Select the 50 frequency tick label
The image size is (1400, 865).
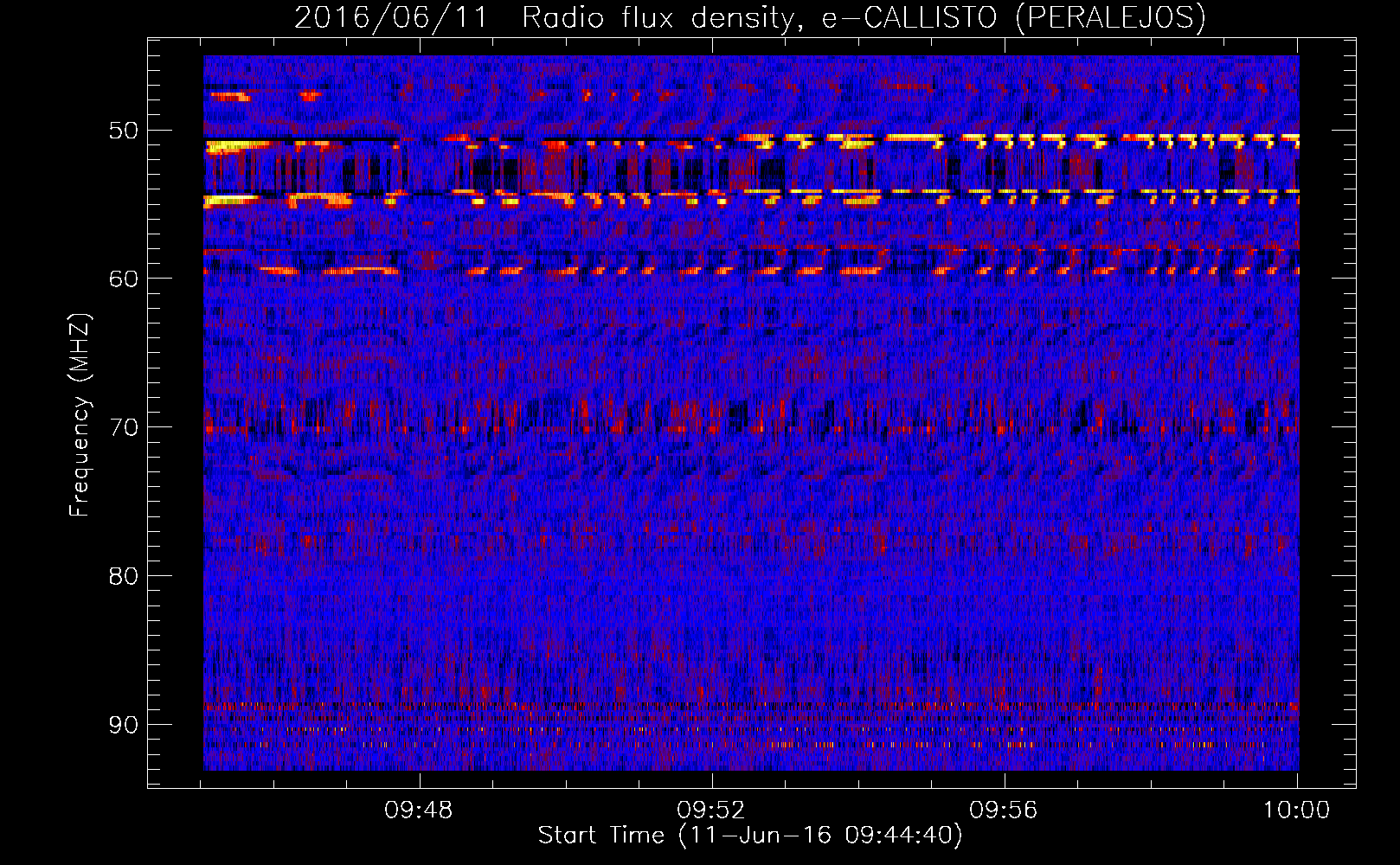coord(123,131)
